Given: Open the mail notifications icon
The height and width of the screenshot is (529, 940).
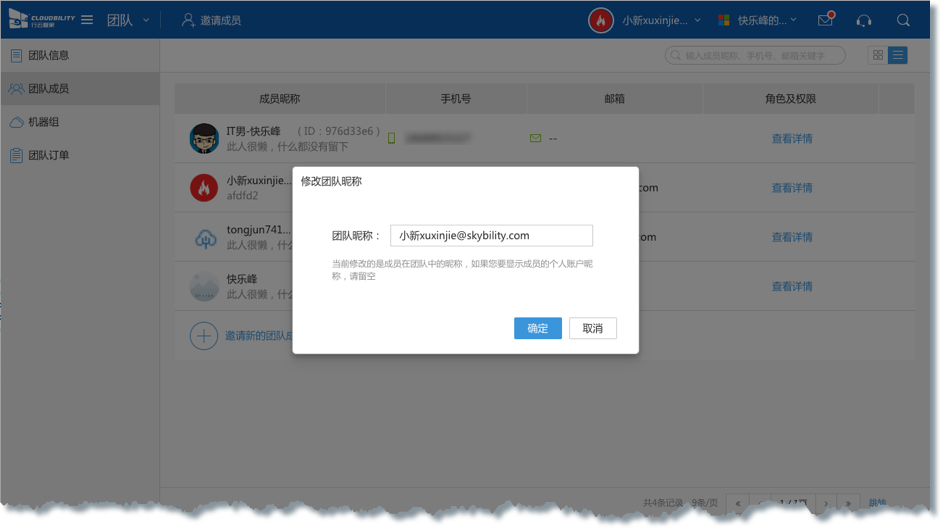Looking at the screenshot, I should (x=825, y=20).
